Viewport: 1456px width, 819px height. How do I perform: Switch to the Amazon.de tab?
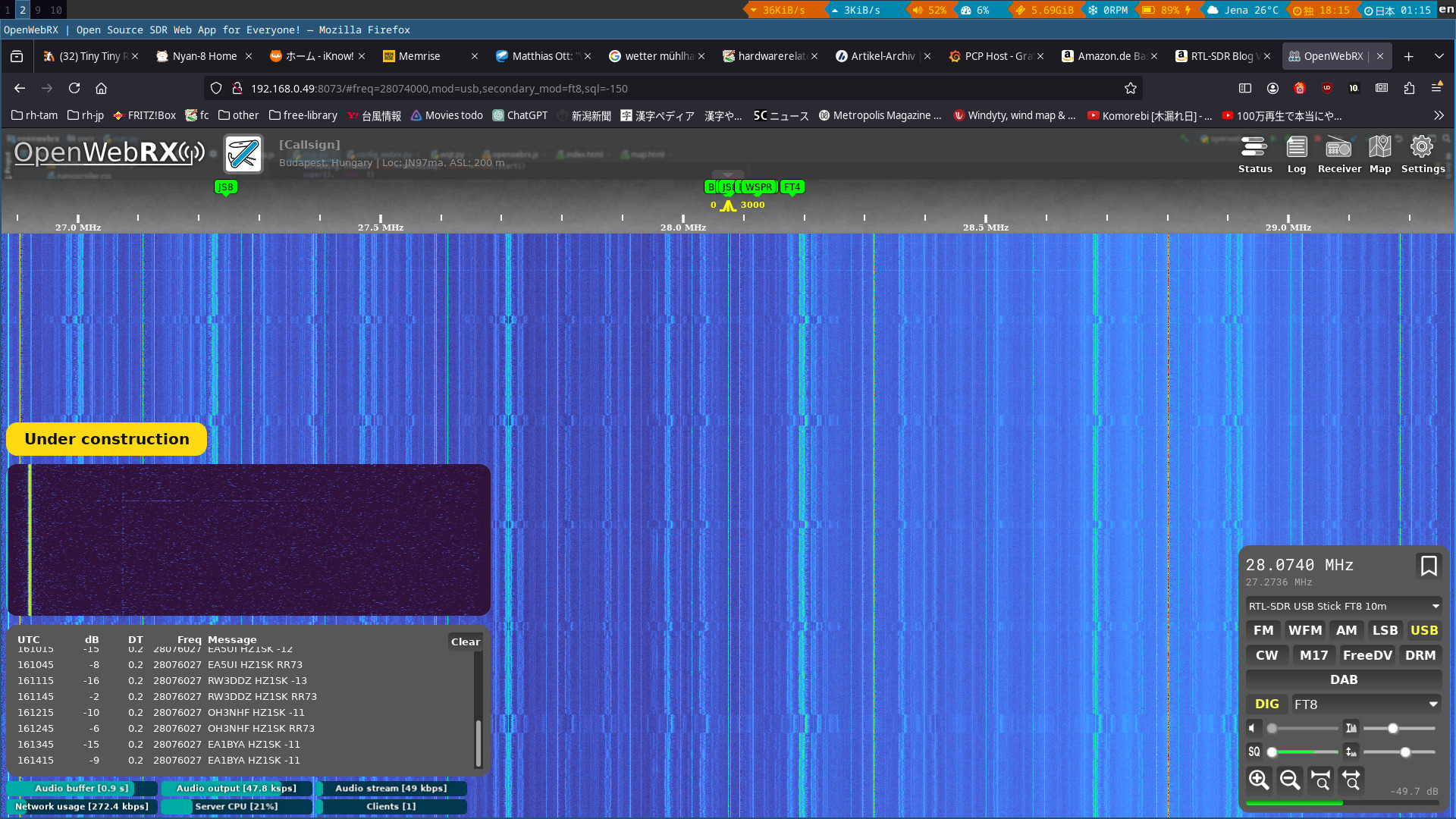pos(1110,56)
